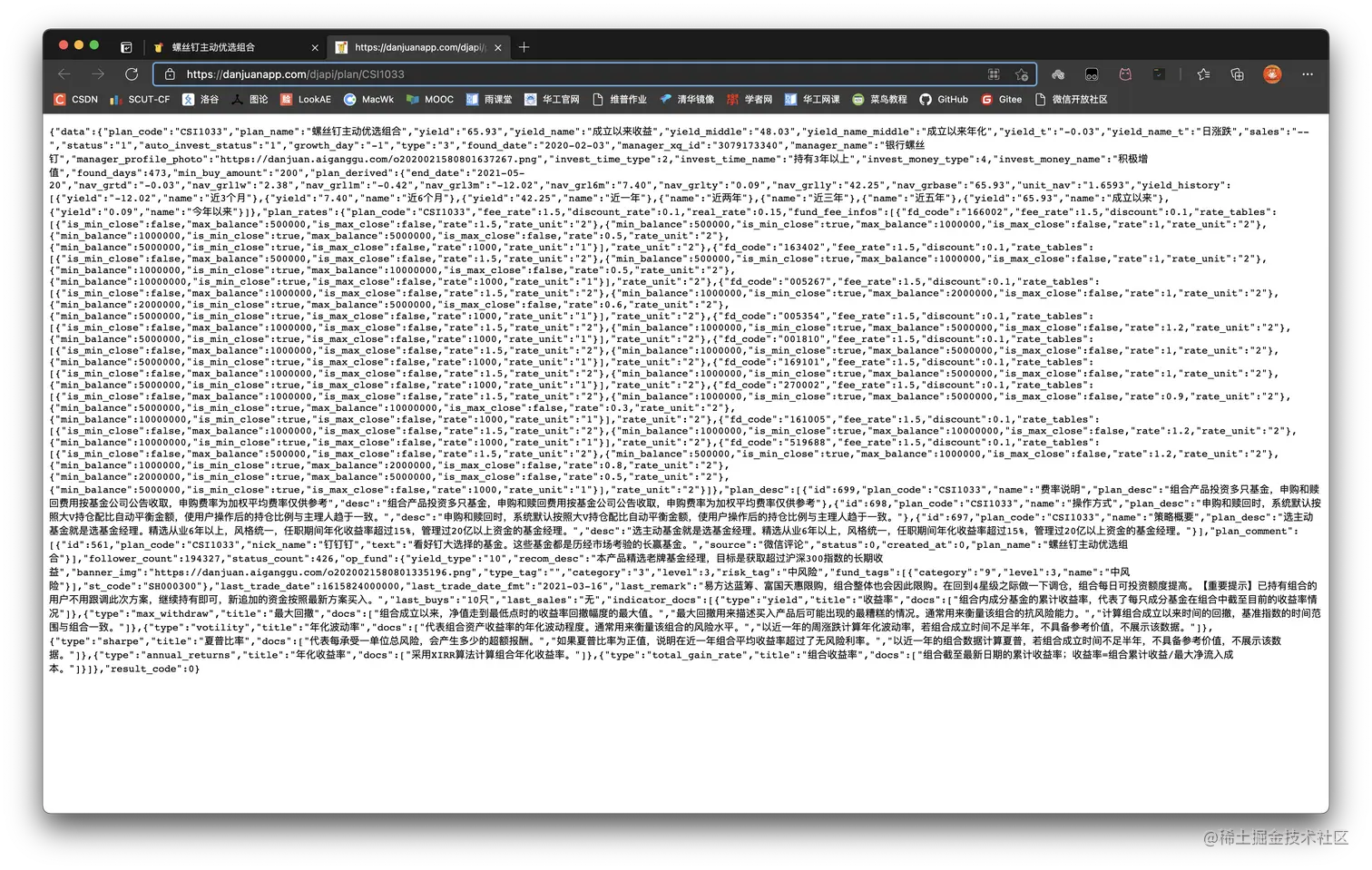Open the pink cat extension icon
The height and width of the screenshot is (870, 1372).
(x=1125, y=74)
